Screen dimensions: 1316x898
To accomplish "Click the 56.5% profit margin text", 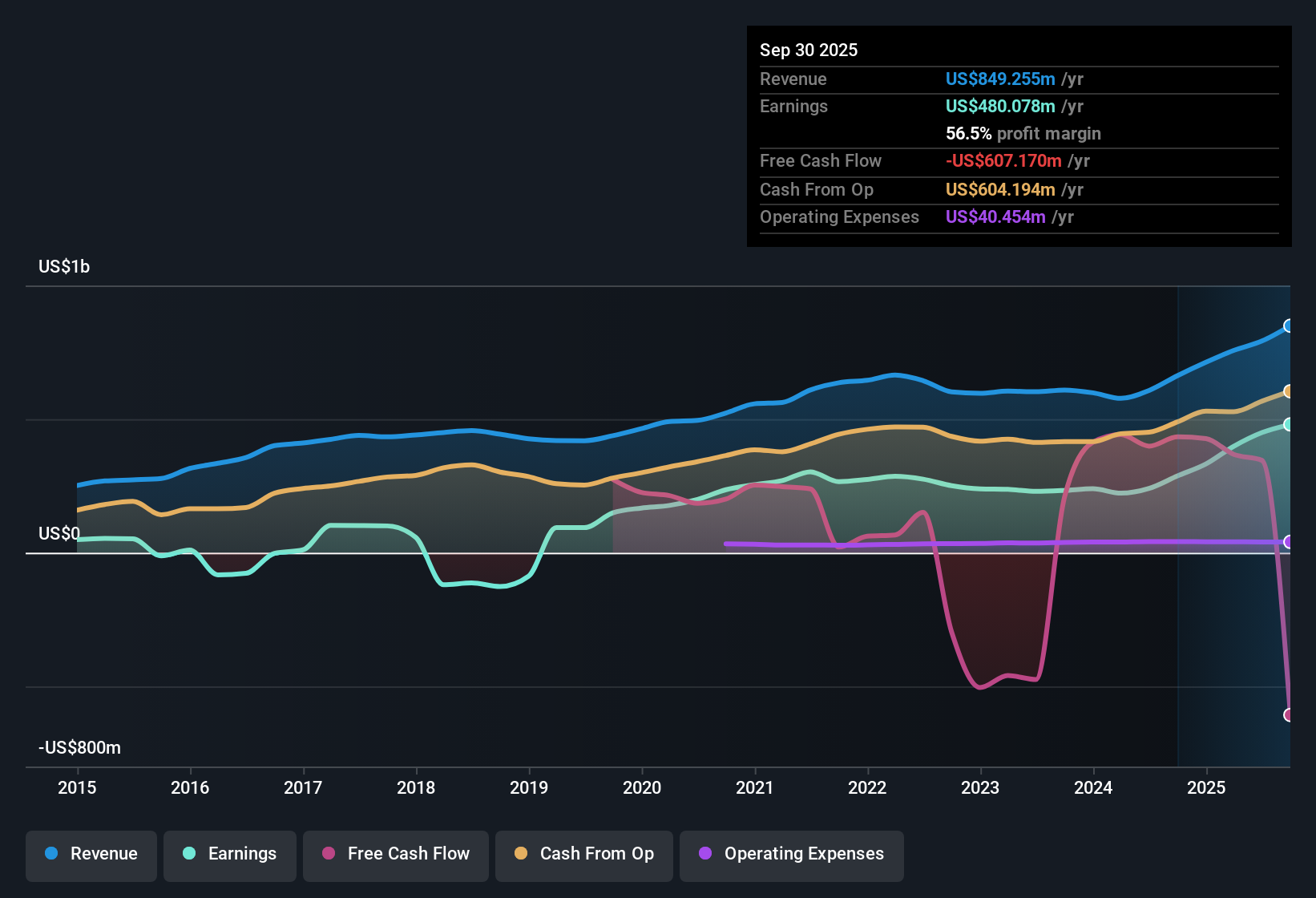I will [1023, 133].
